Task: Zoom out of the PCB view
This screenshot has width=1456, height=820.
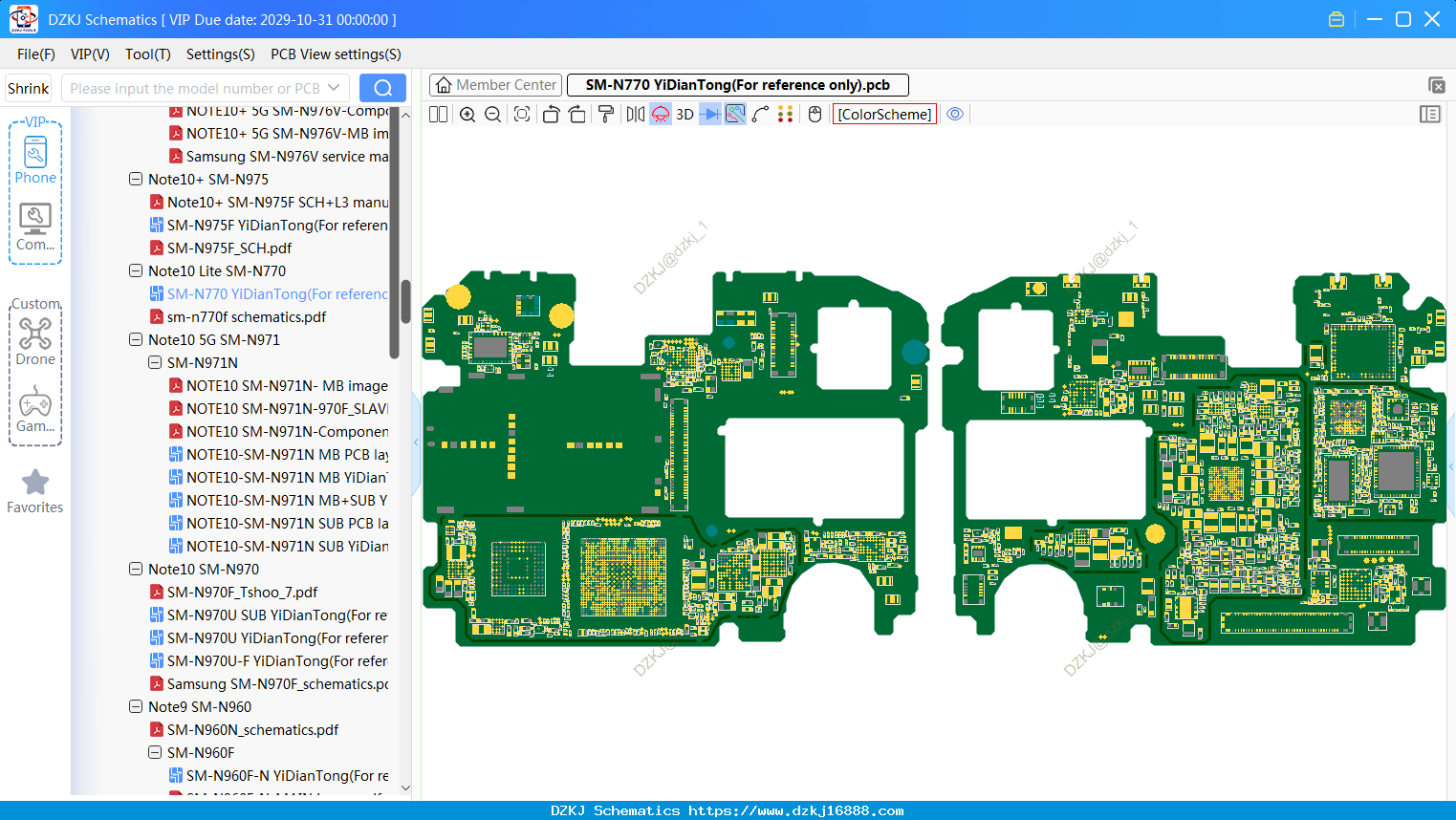Action: tap(492, 114)
